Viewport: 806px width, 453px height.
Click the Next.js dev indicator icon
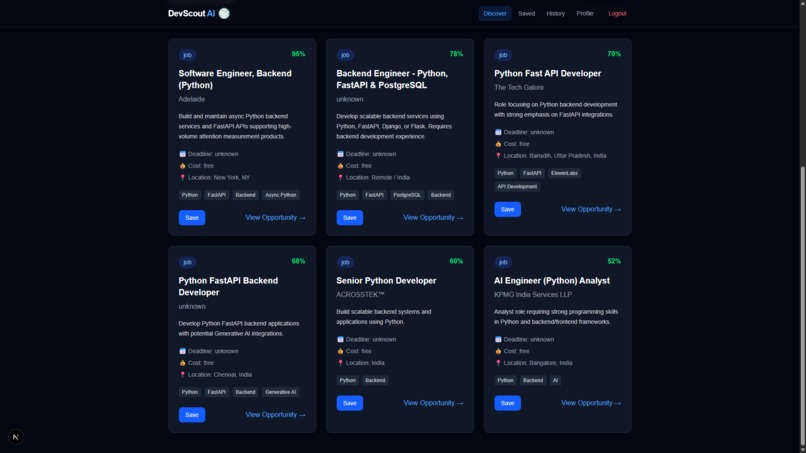(15, 437)
